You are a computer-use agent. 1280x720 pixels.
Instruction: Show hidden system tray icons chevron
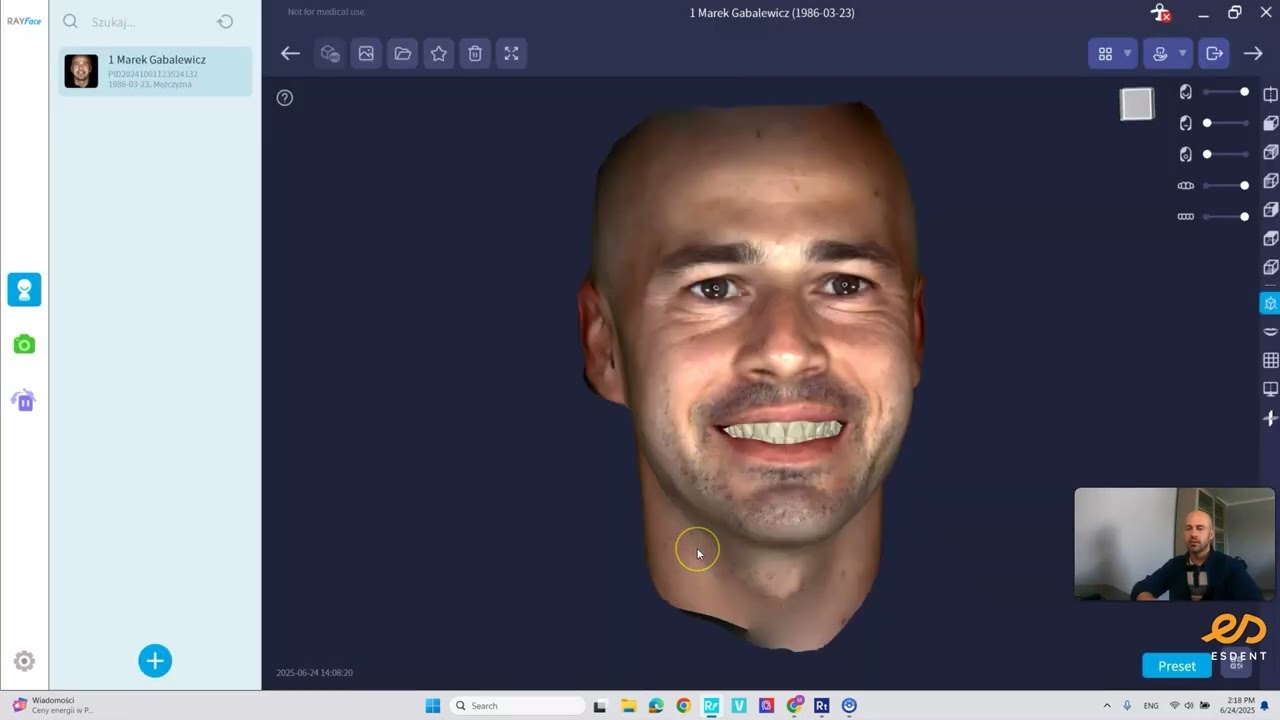click(1106, 706)
